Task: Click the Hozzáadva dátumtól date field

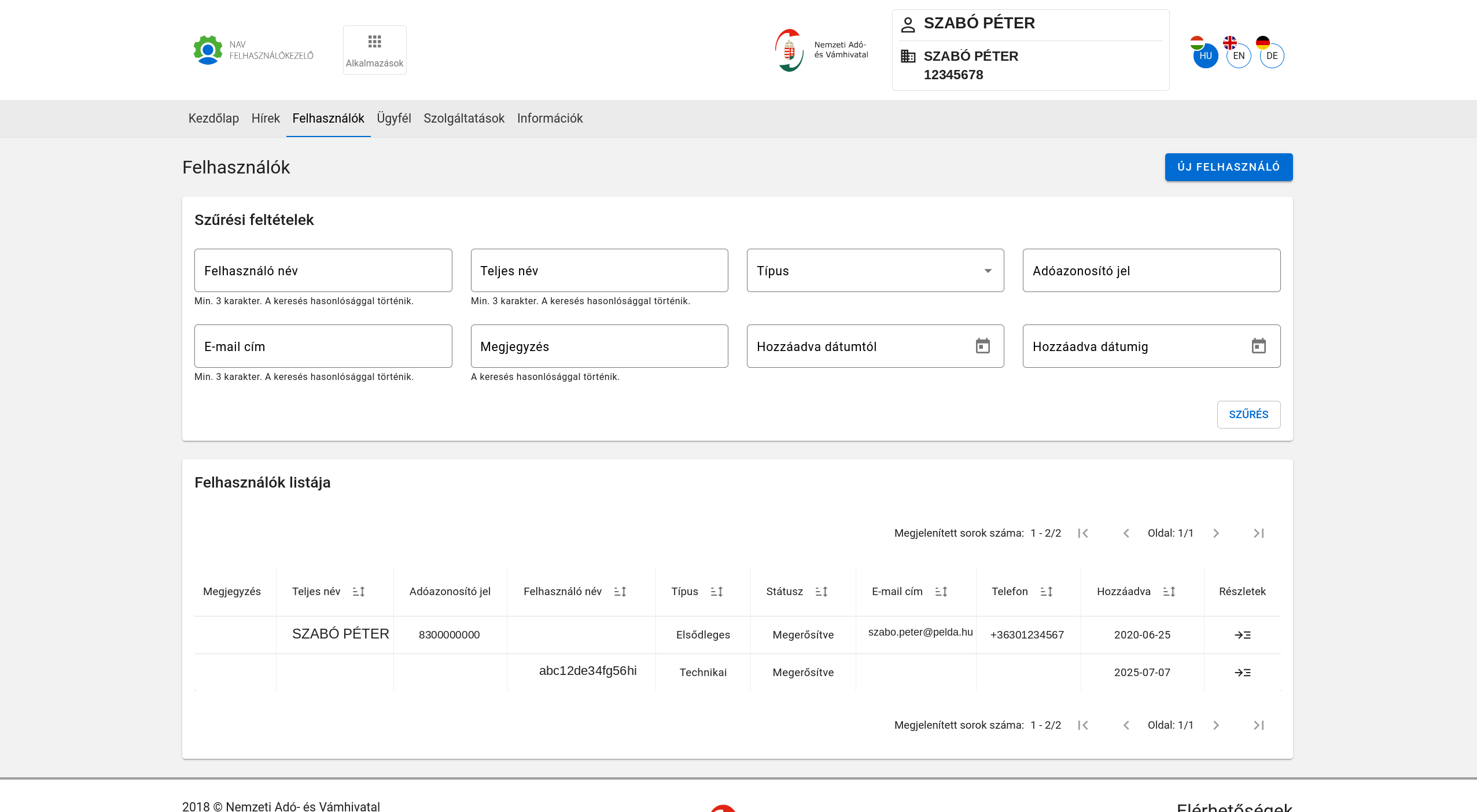Action: point(875,346)
